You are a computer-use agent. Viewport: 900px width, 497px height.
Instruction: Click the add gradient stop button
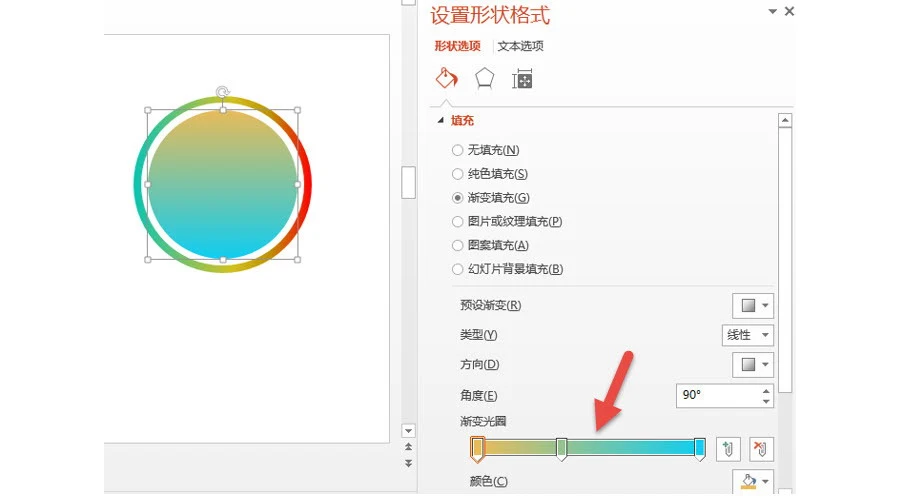[x=728, y=449]
